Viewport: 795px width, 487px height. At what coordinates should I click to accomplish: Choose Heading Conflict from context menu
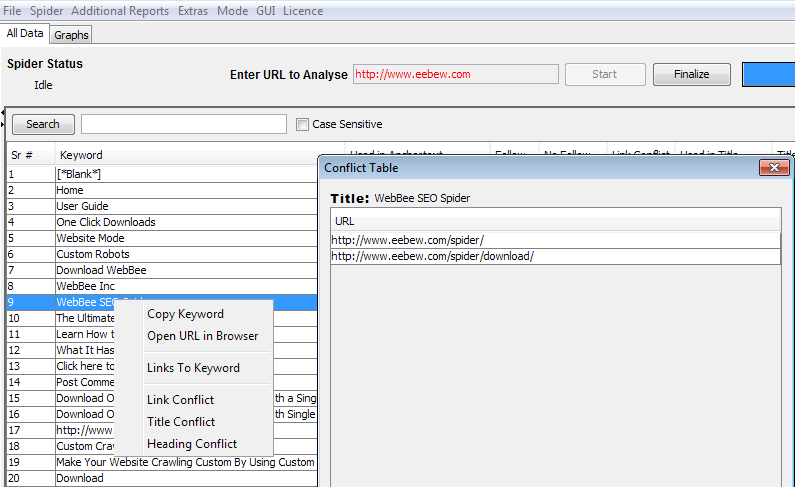pos(192,444)
